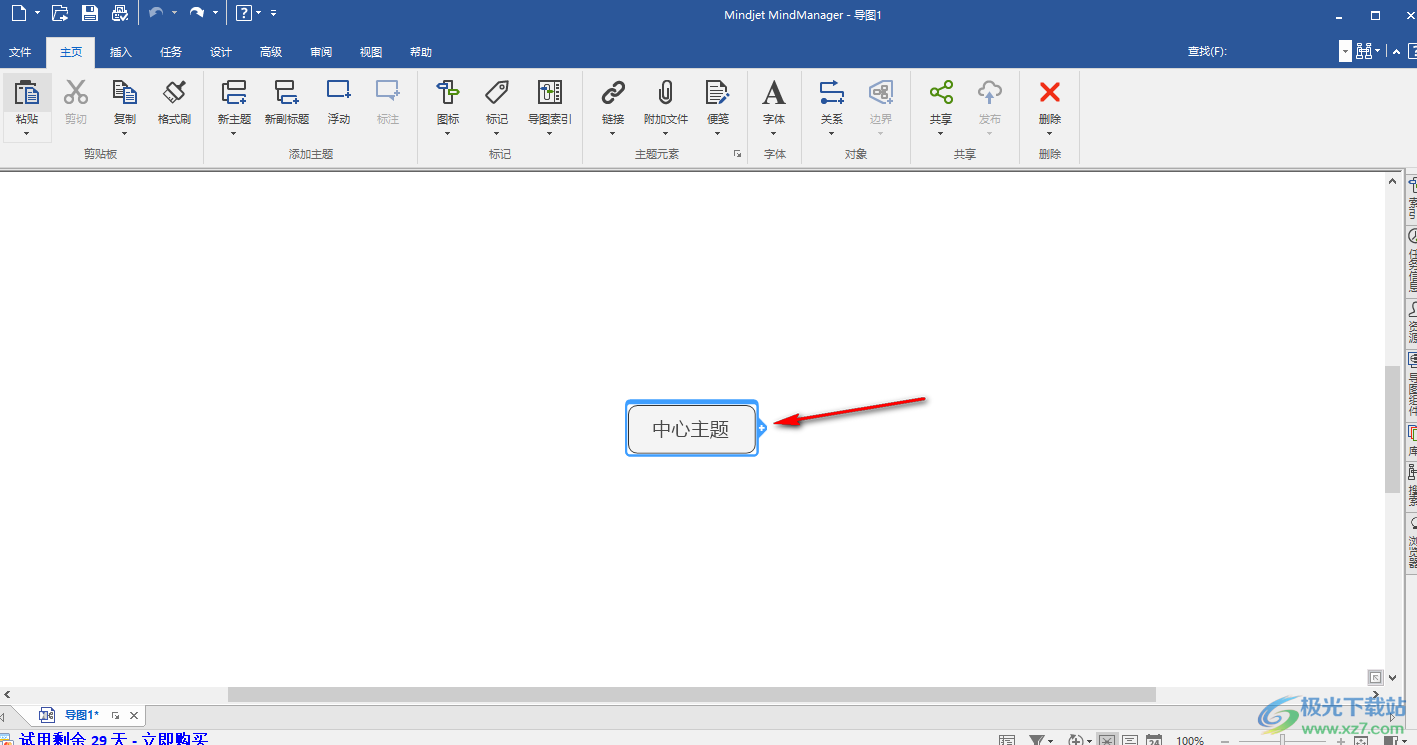Viewport: 1417px width, 745px height.
Task: Click the calendar 24 icon in status bar
Action: 1154,741
